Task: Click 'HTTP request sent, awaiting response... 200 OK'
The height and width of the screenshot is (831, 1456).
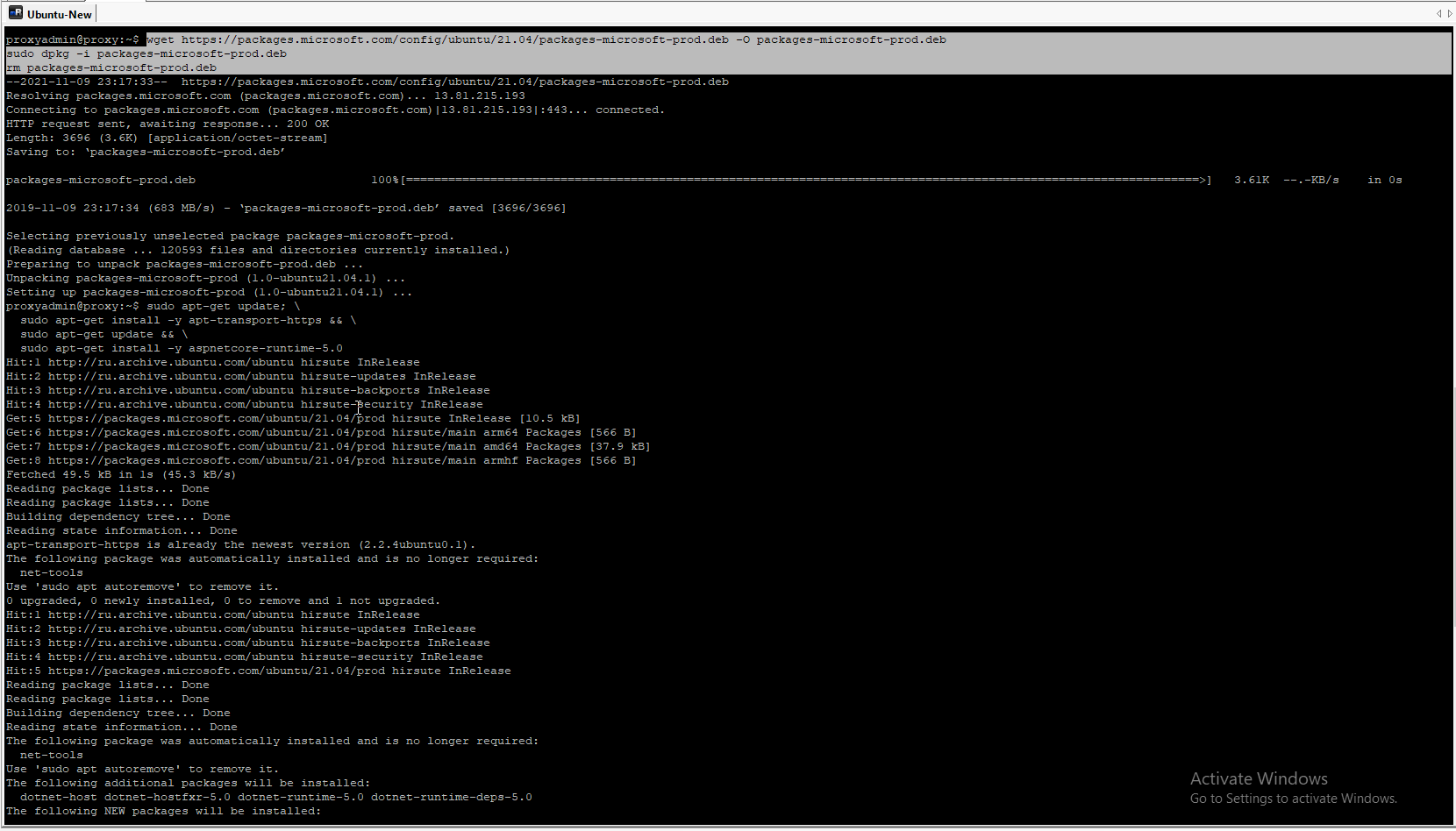Action: 168,124
